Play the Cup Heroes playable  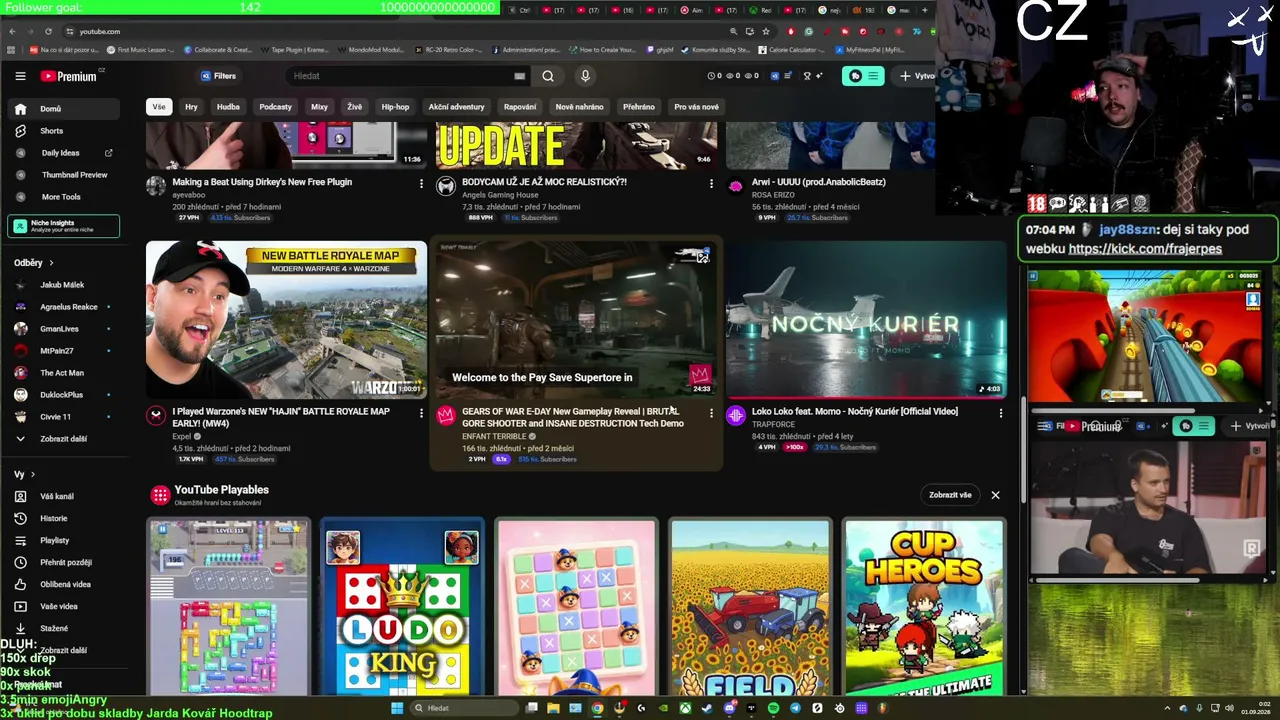(923, 607)
